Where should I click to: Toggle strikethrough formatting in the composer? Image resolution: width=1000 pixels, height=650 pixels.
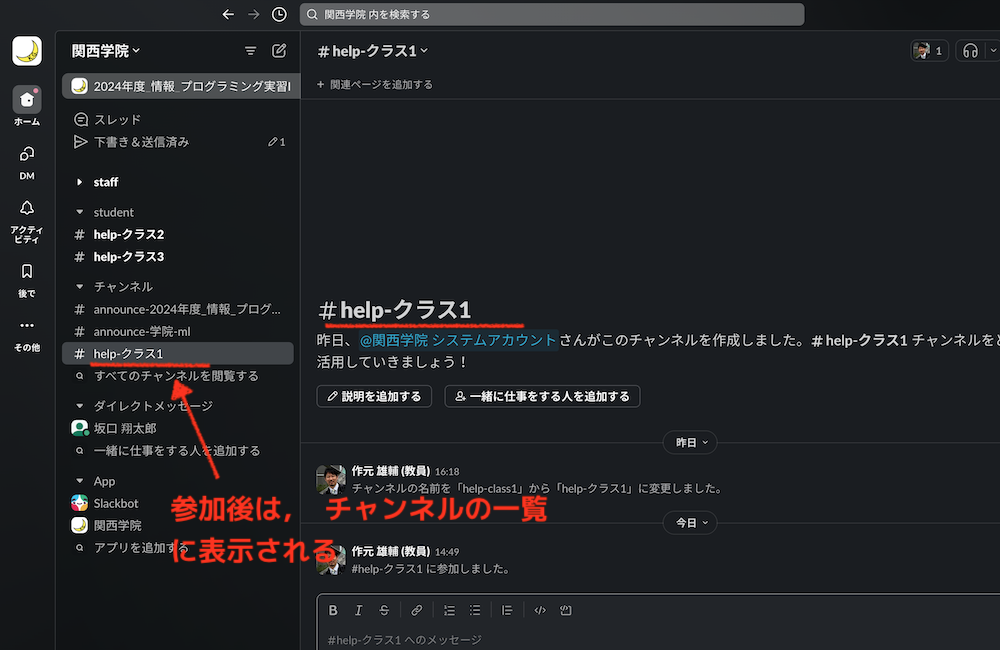pos(384,610)
